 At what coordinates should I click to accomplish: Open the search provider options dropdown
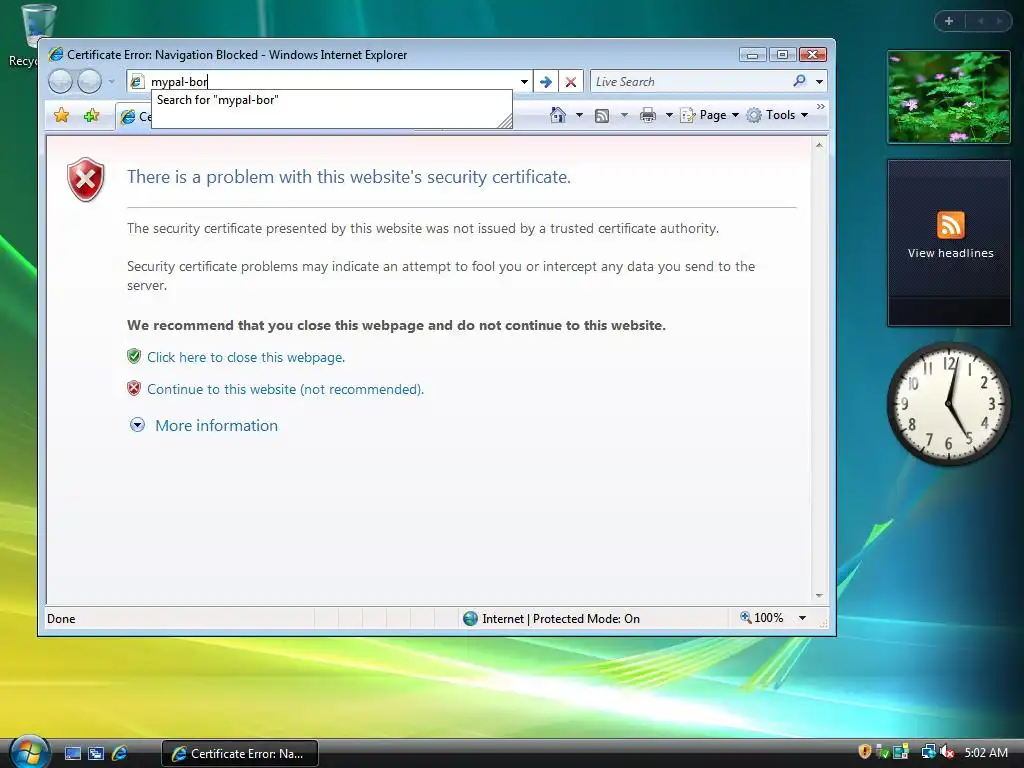click(x=820, y=82)
